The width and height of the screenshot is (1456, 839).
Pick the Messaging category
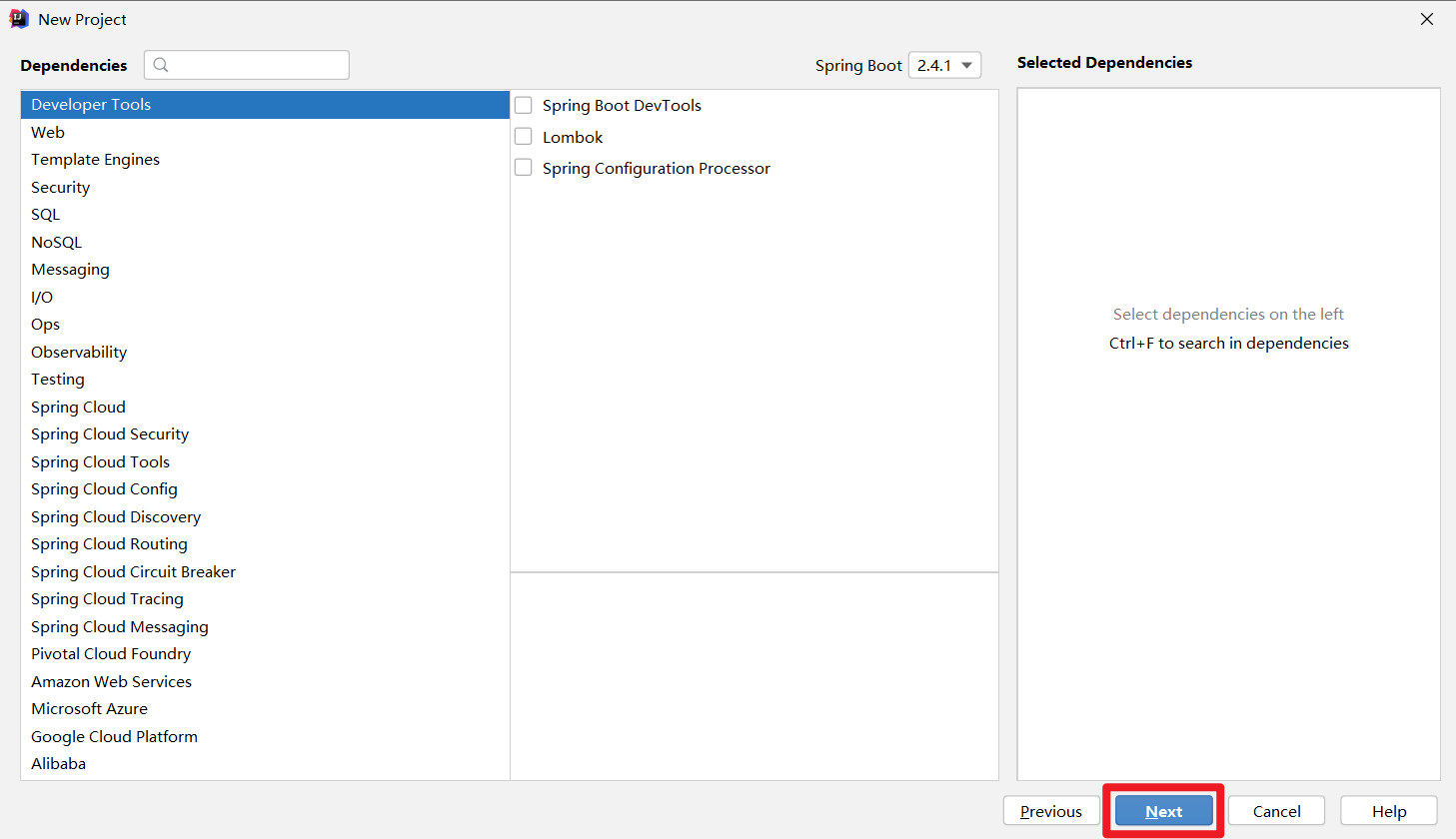coord(265,270)
